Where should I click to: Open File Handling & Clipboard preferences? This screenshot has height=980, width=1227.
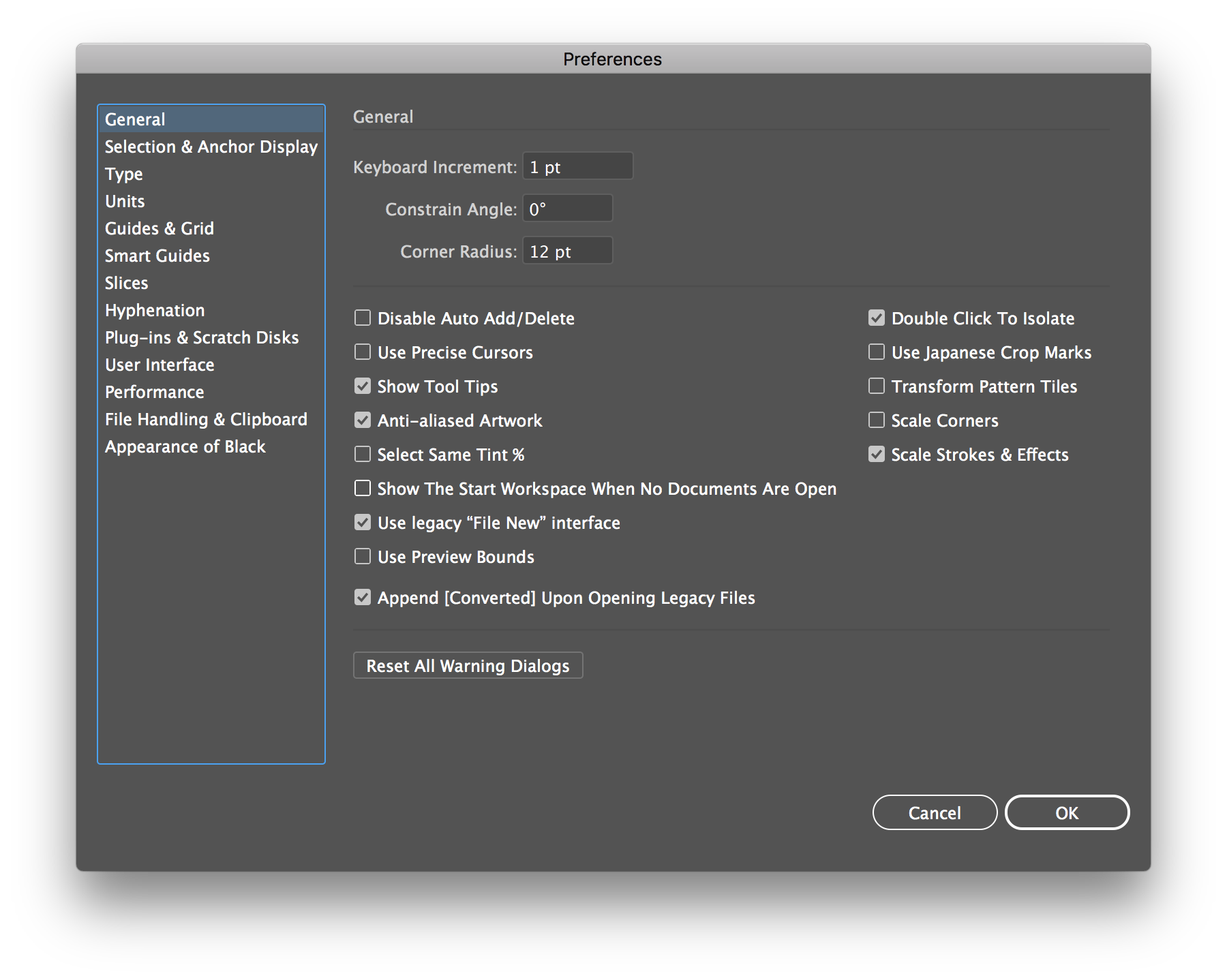211,419
